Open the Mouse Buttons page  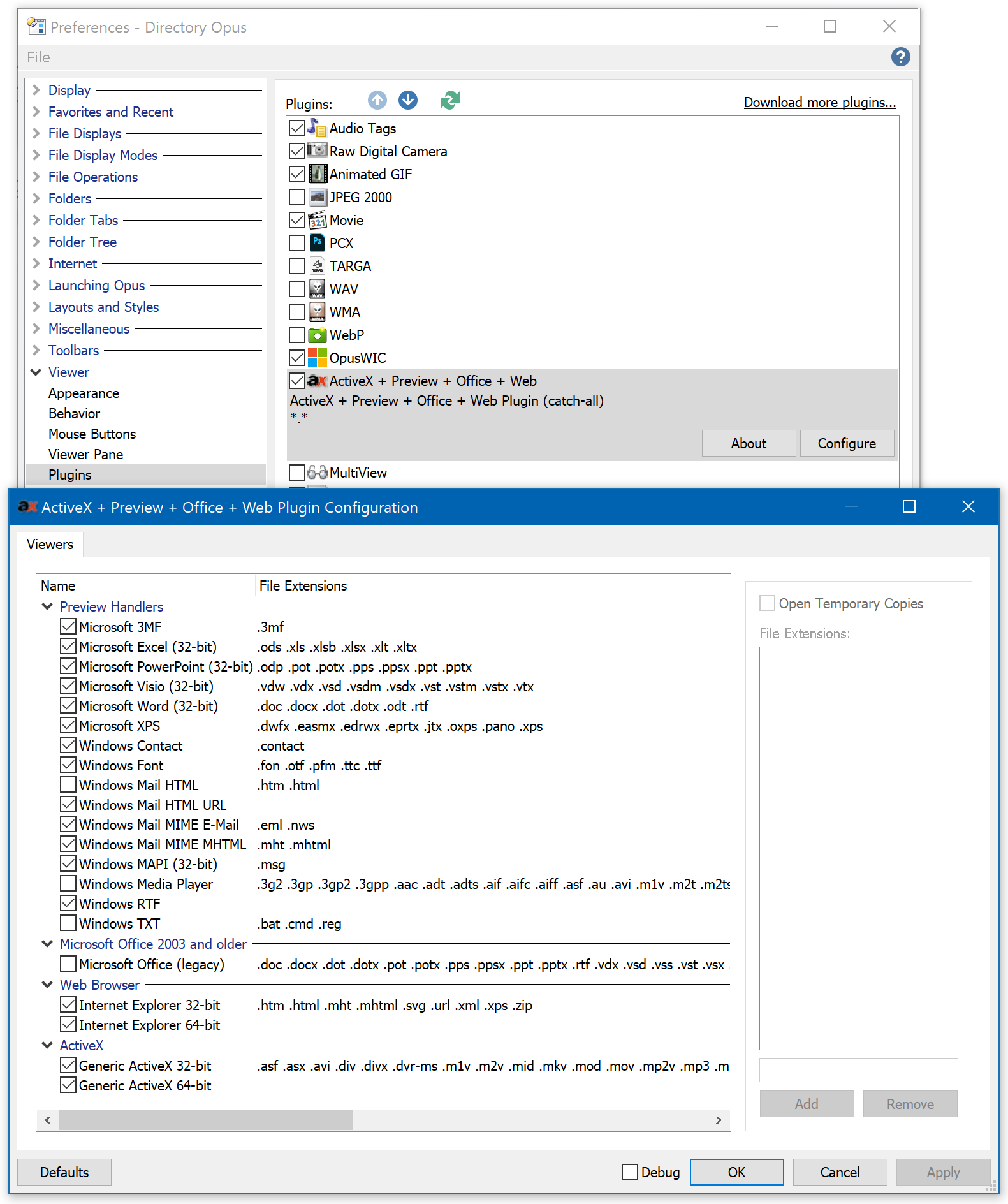[92, 434]
